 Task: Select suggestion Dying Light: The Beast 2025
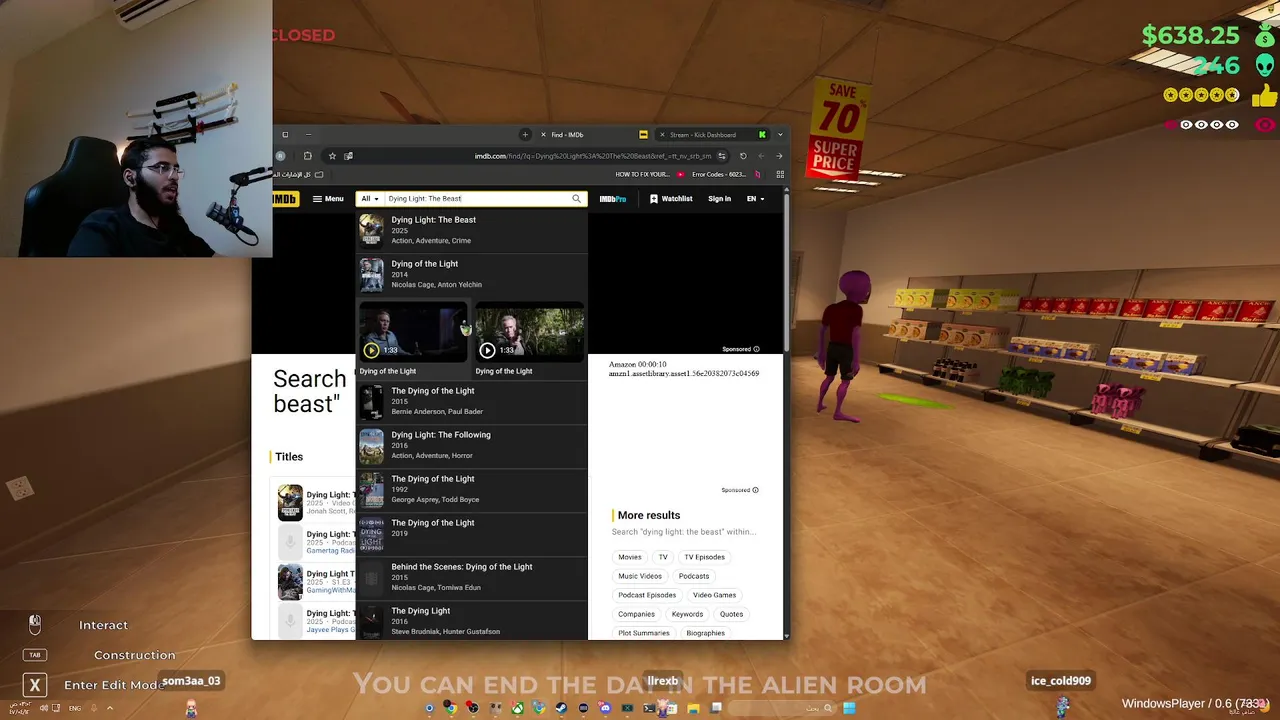(x=471, y=230)
